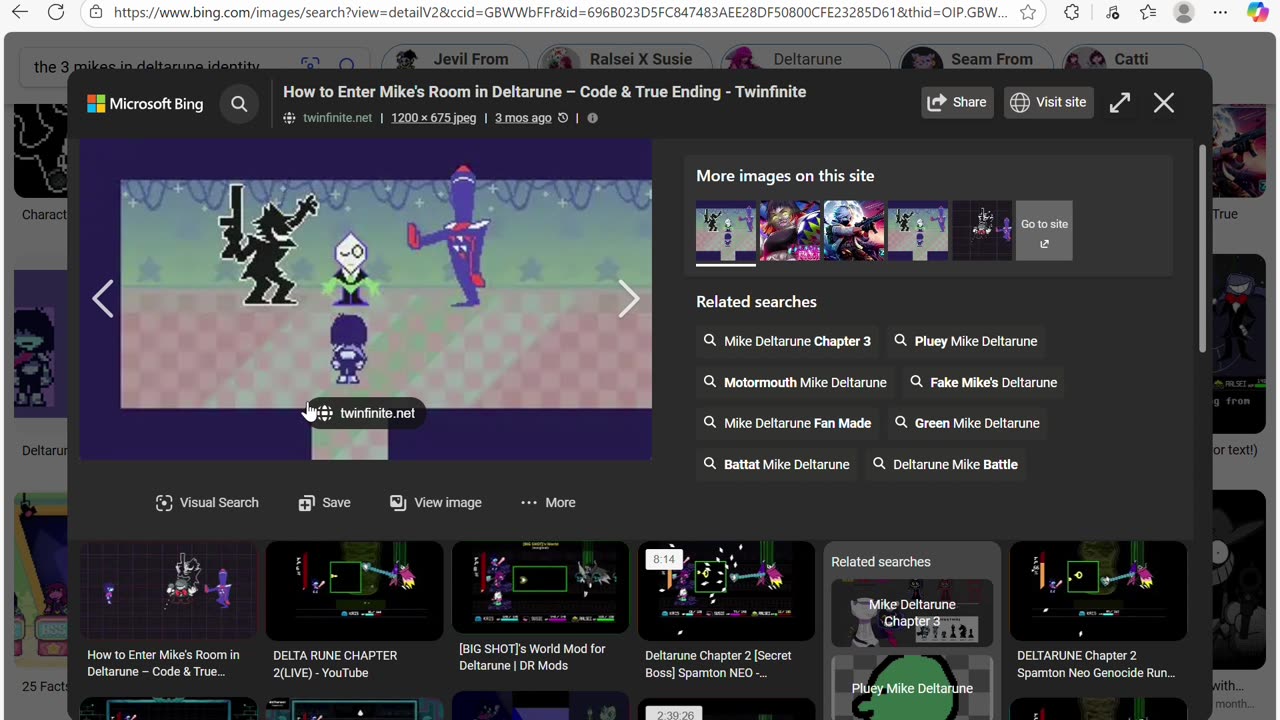Select the Seam From suggestion chip
Image resolution: width=1280 pixels, height=720 pixels.
pos(975,60)
